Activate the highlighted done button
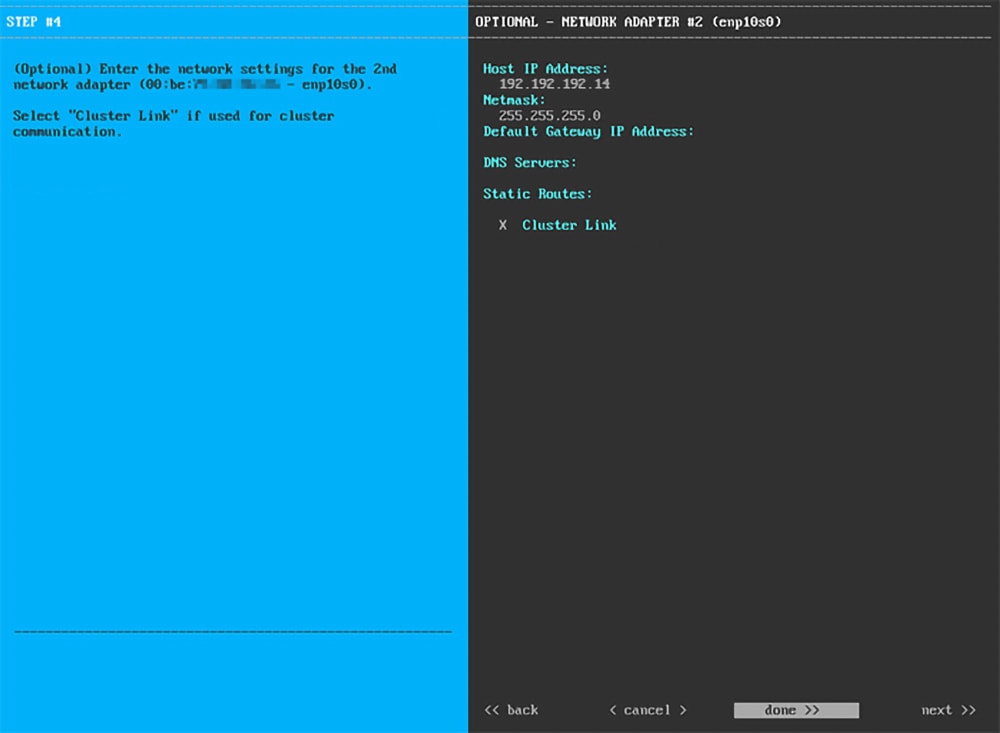The height and width of the screenshot is (733, 1000). [796, 710]
